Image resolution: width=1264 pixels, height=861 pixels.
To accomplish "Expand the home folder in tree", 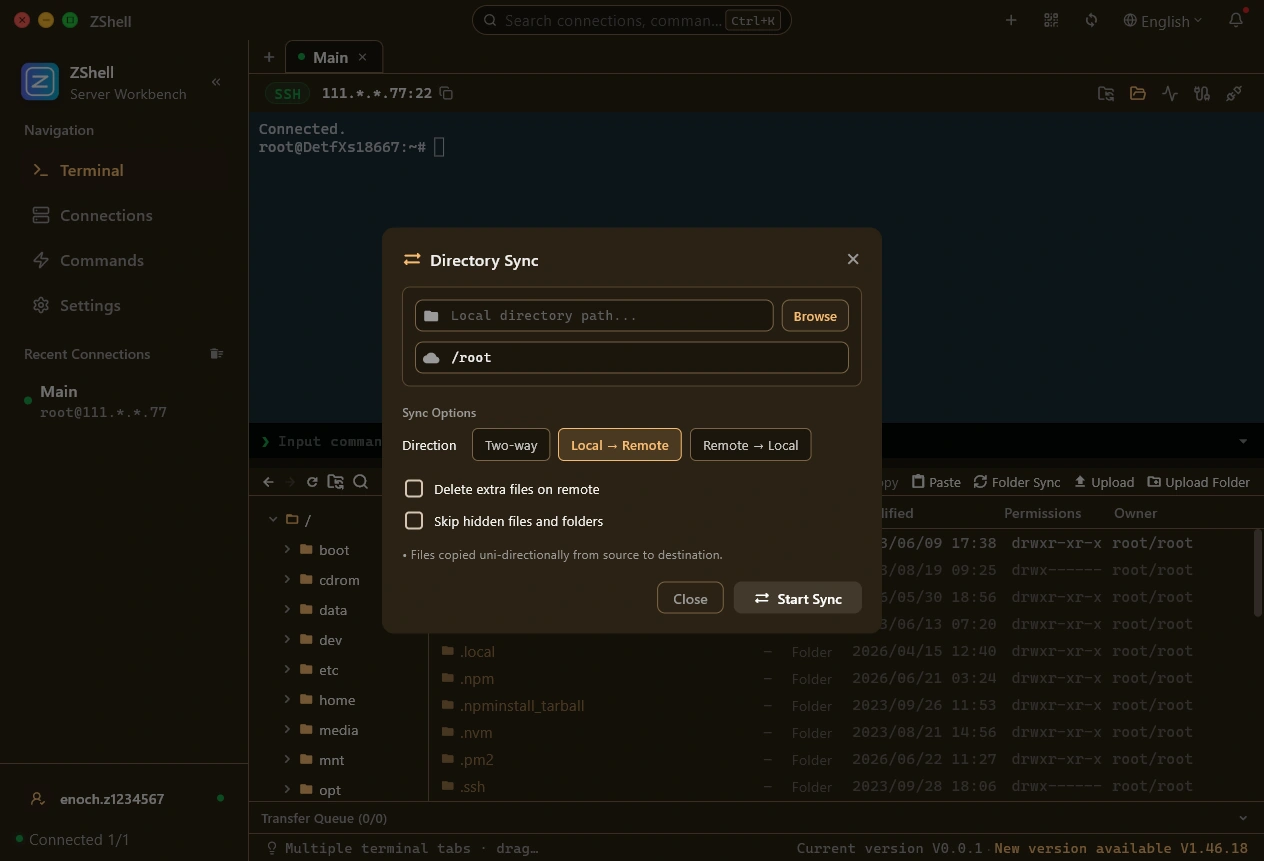I will (287, 699).
